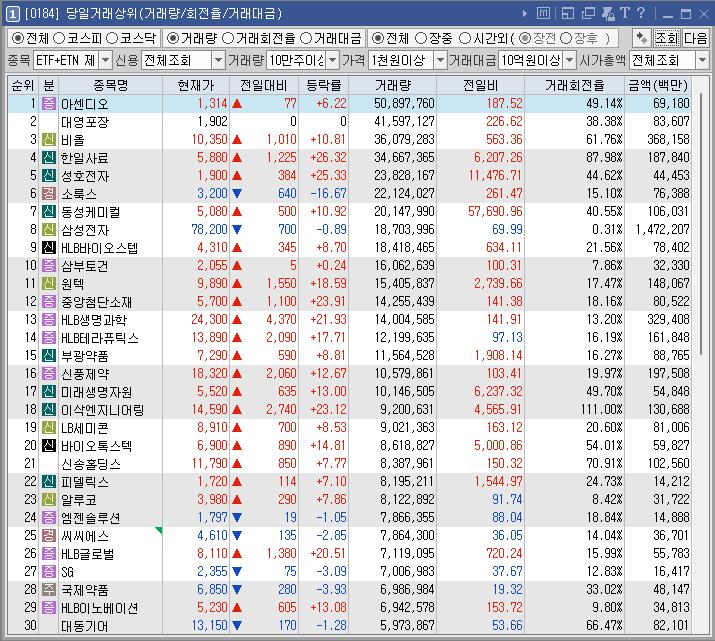Image resolution: width=715 pixels, height=641 pixels.
Task: Click the red up arrow on 원텍 row
Action: [x=237, y=284]
